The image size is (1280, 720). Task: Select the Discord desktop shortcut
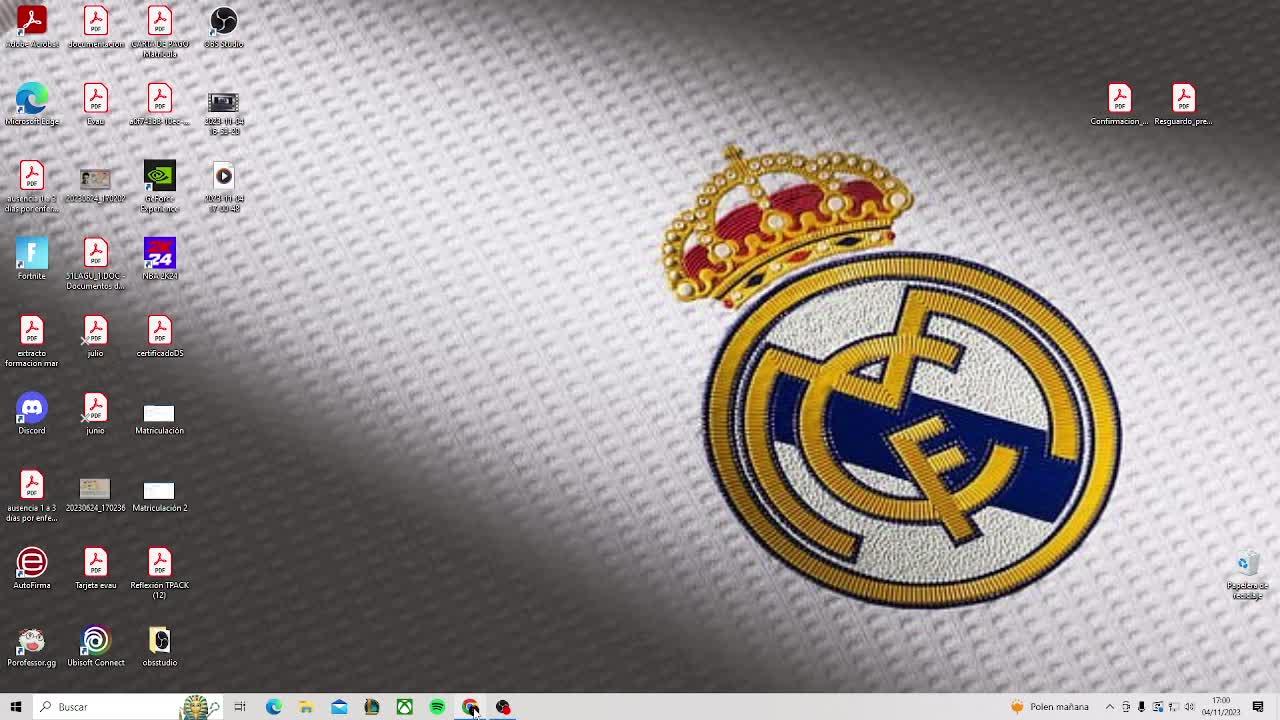pos(31,413)
